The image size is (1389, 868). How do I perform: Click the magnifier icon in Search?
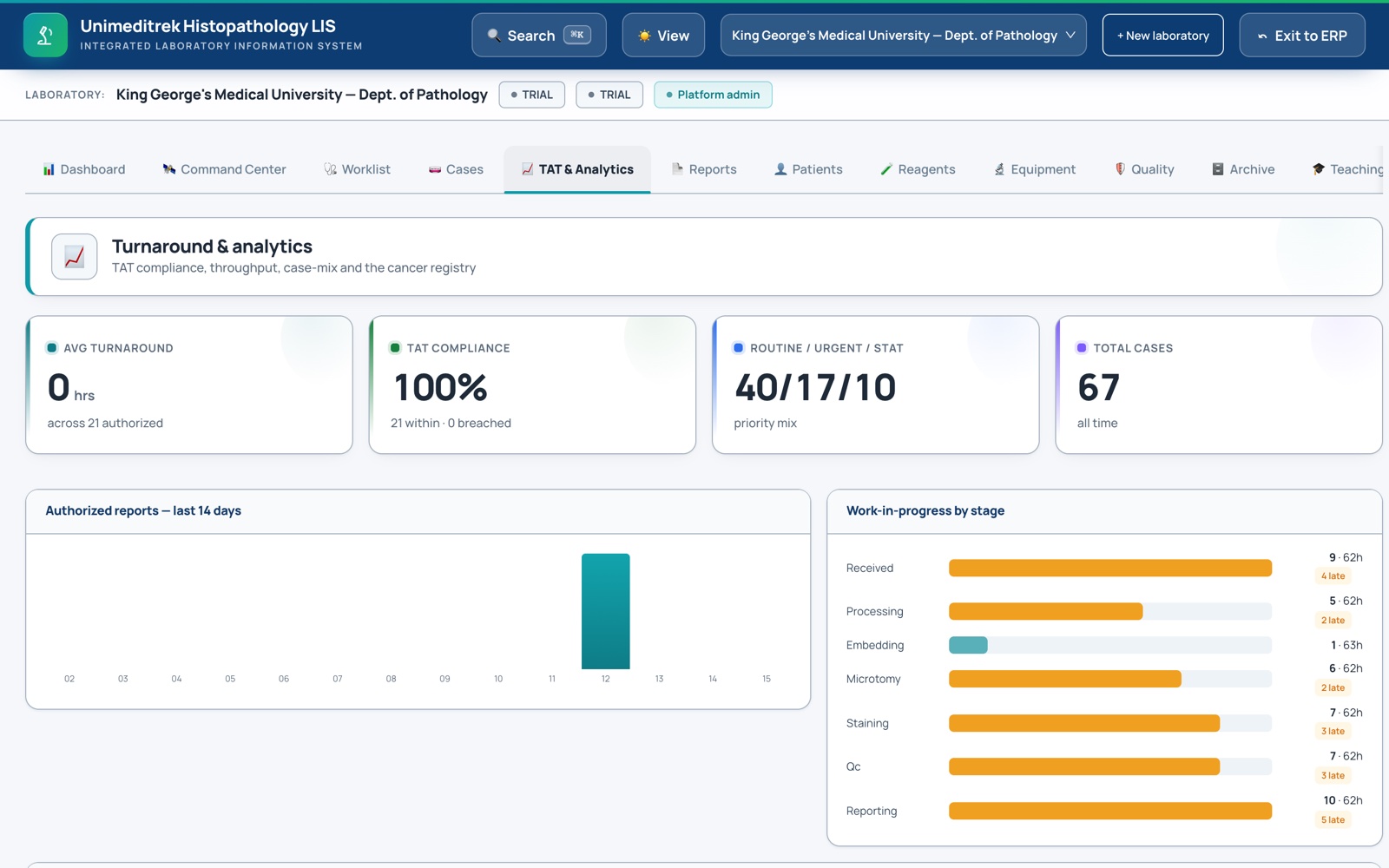(x=494, y=36)
